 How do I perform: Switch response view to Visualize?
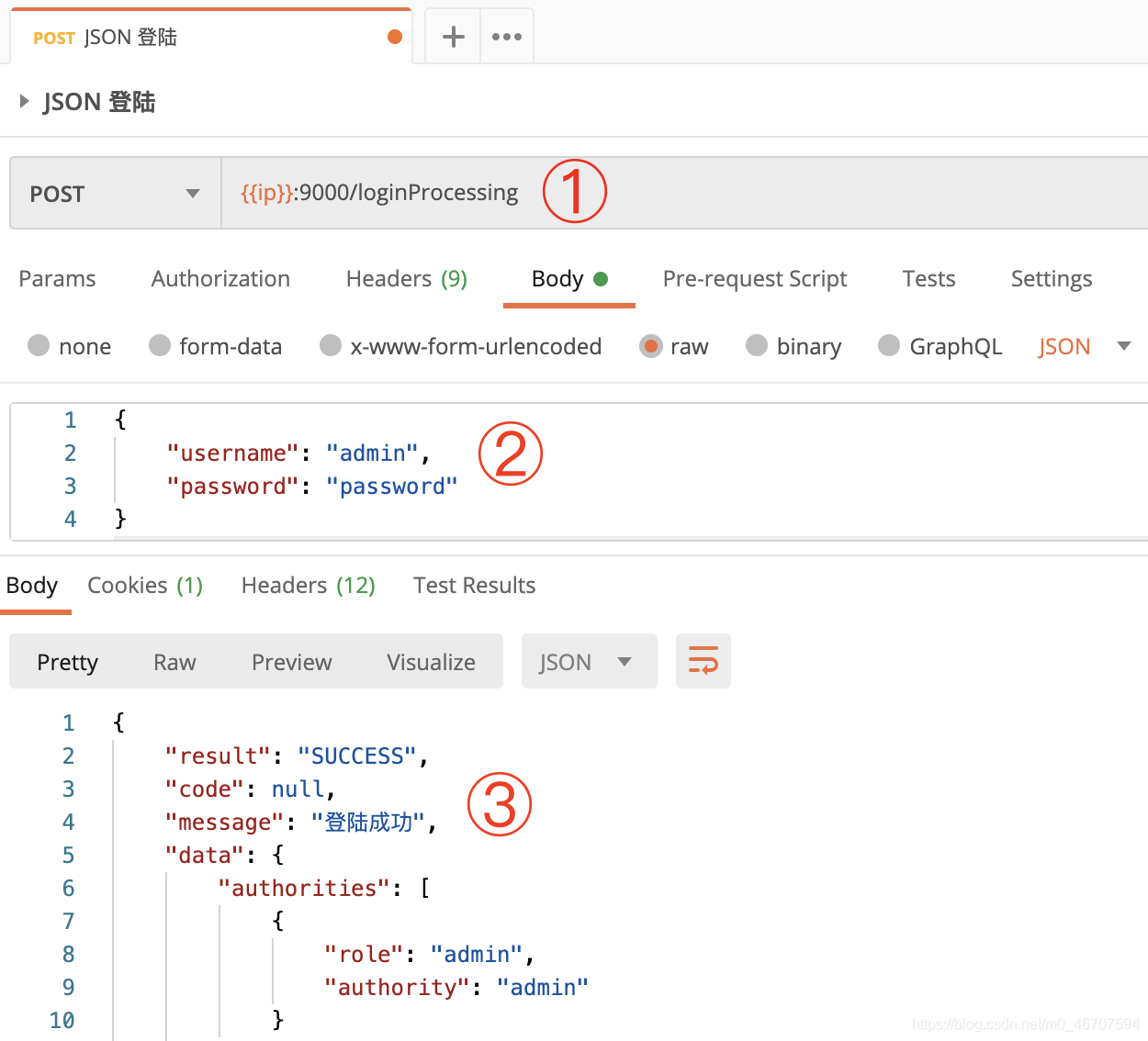[431, 662]
